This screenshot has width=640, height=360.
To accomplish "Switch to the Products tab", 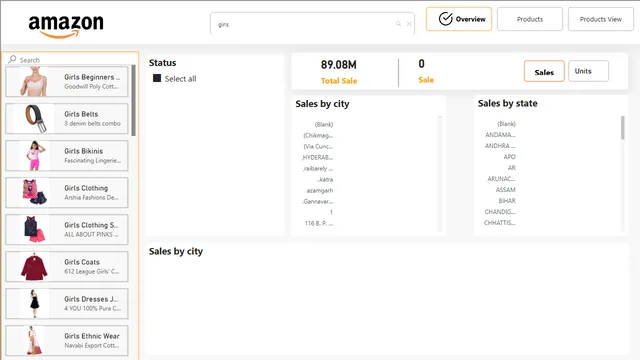I will tap(530, 19).
